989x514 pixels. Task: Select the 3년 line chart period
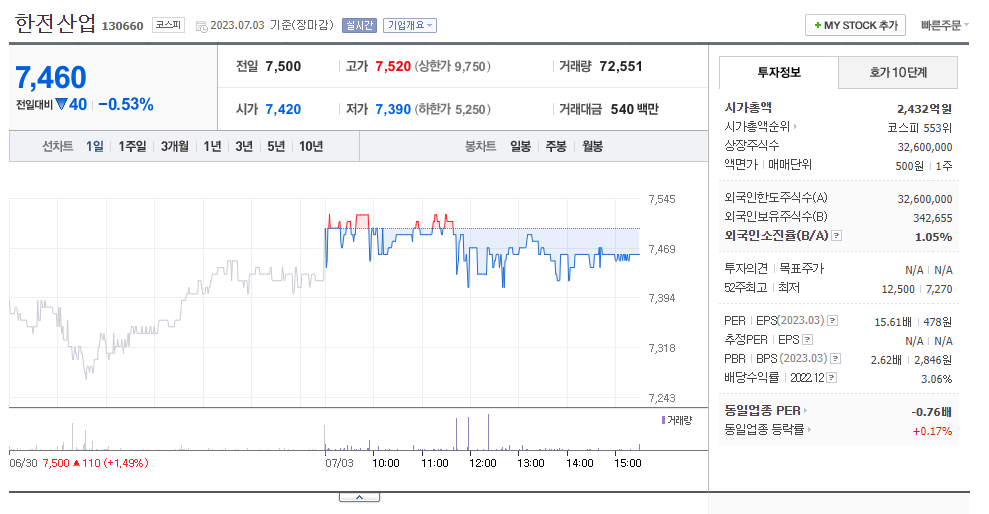(244, 146)
